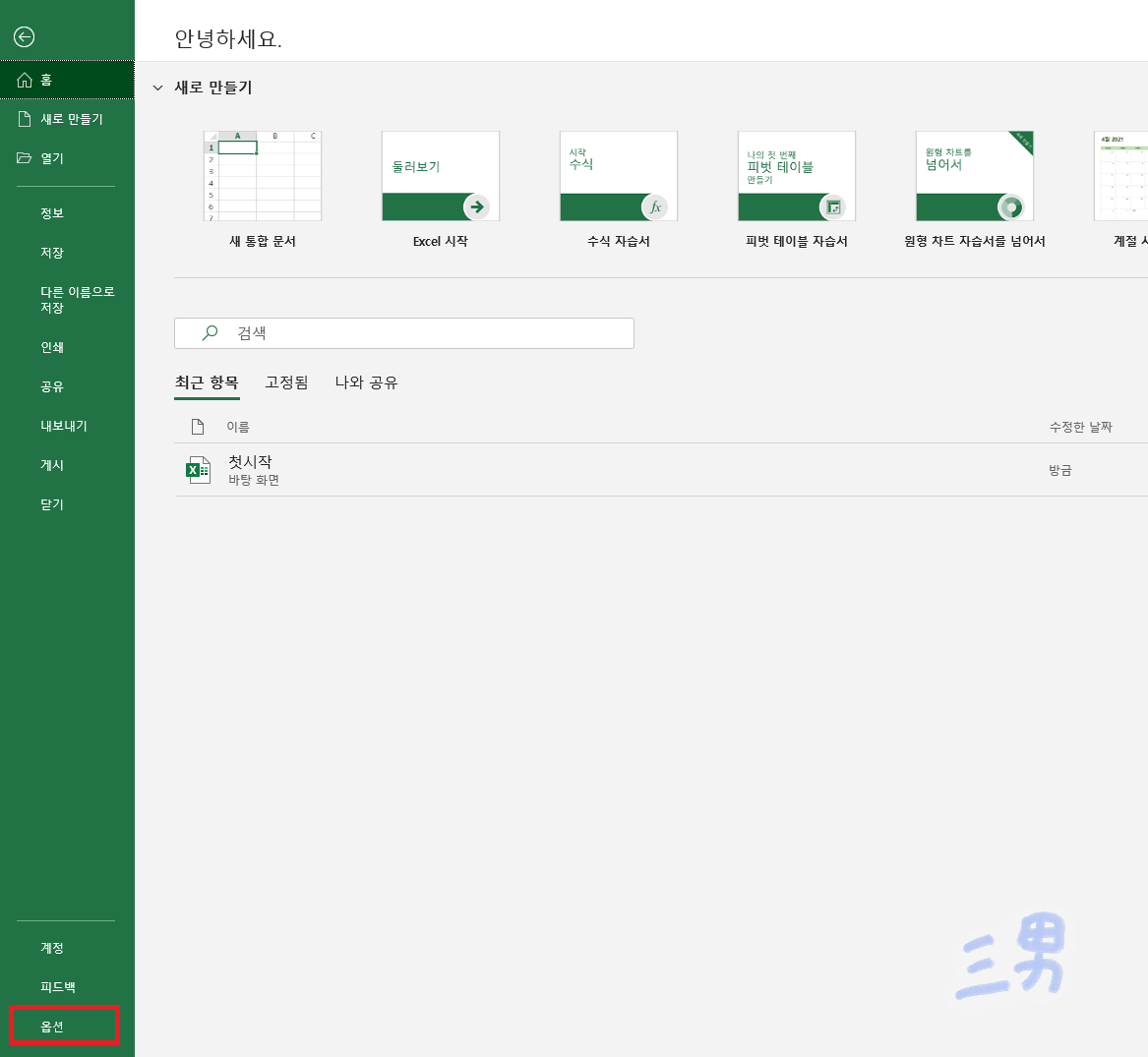Switch to the 나와 공유 tab
Viewport: 1148px width, 1057px height.
click(366, 382)
